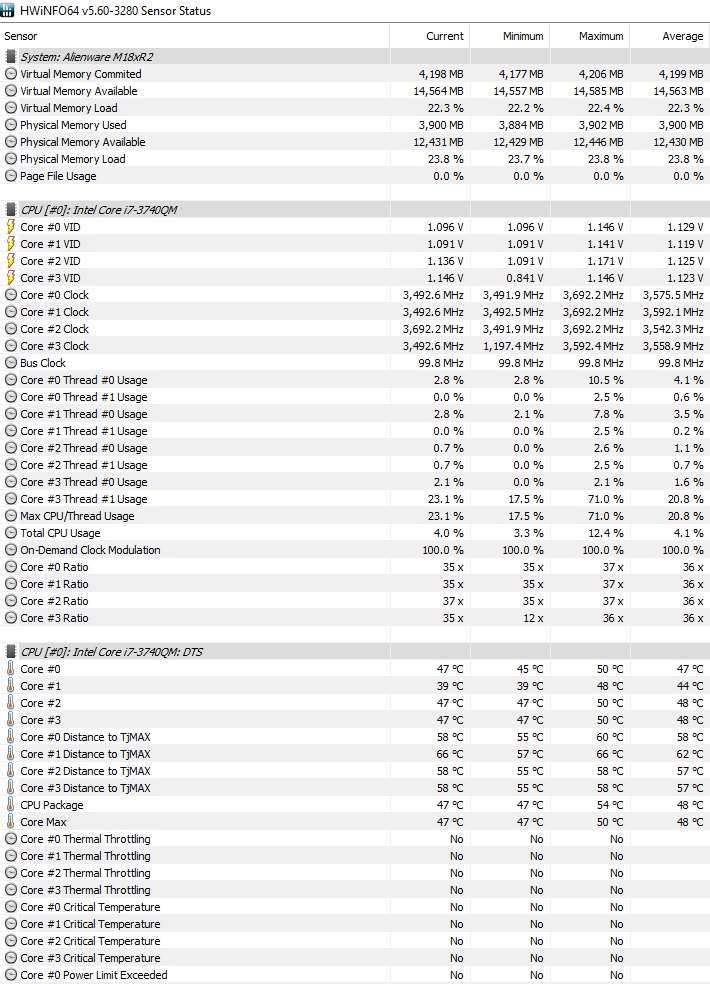
Task: Select the Physical Memory Used row
Action: 355,125
